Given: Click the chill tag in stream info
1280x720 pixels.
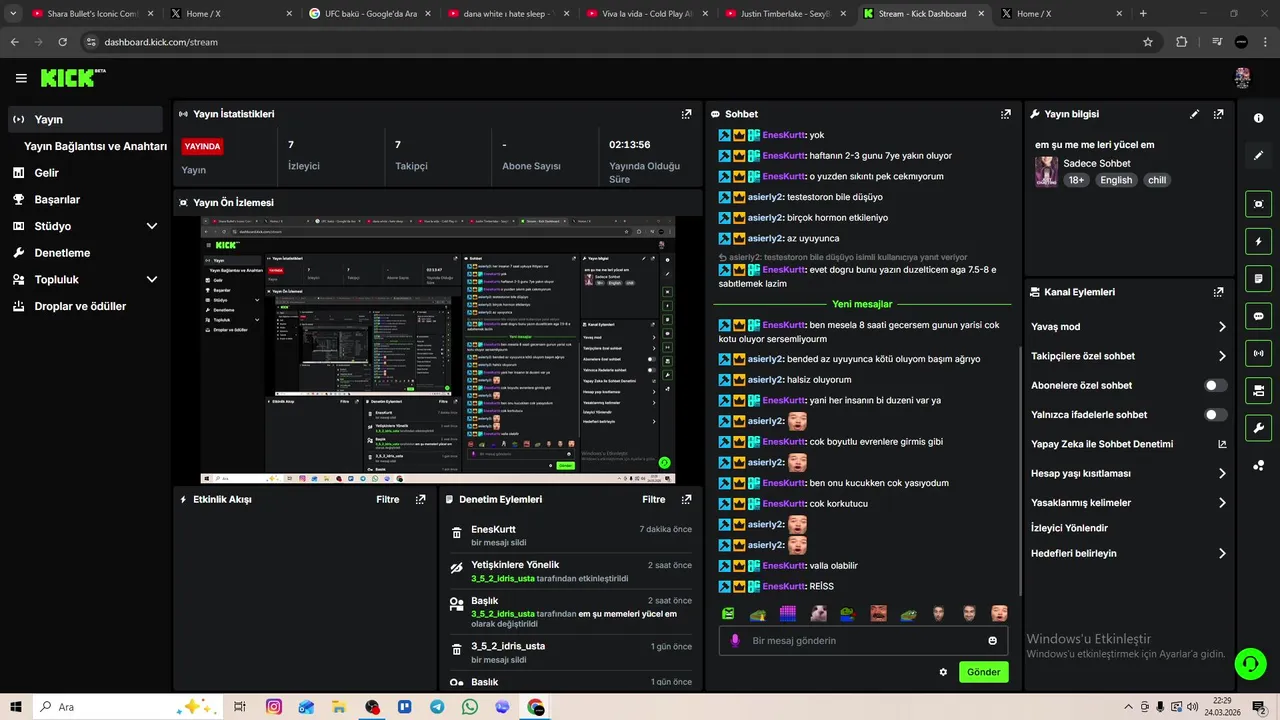Looking at the screenshot, I should [1157, 180].
